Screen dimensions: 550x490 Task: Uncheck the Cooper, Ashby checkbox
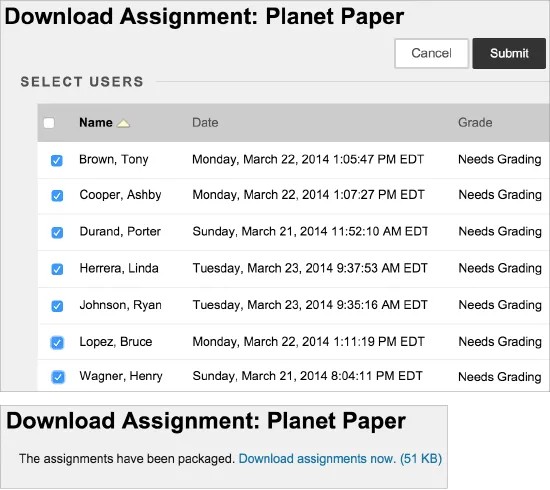pos(57,196)
